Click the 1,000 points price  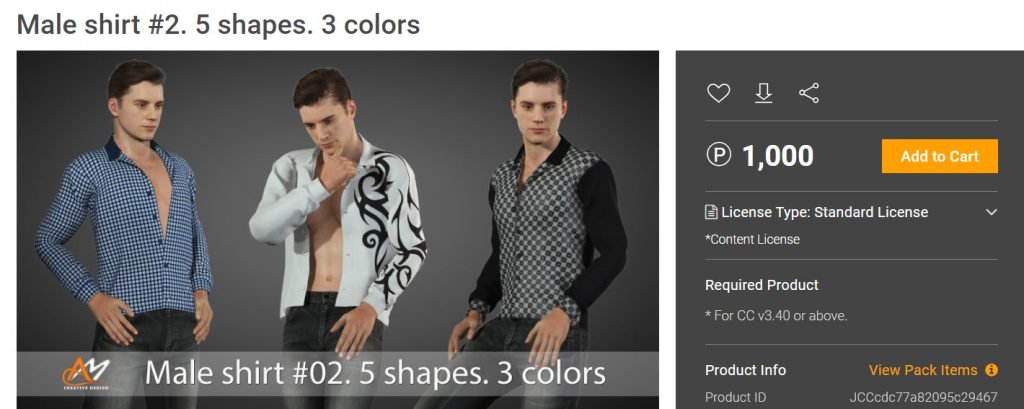click(777, 156)
